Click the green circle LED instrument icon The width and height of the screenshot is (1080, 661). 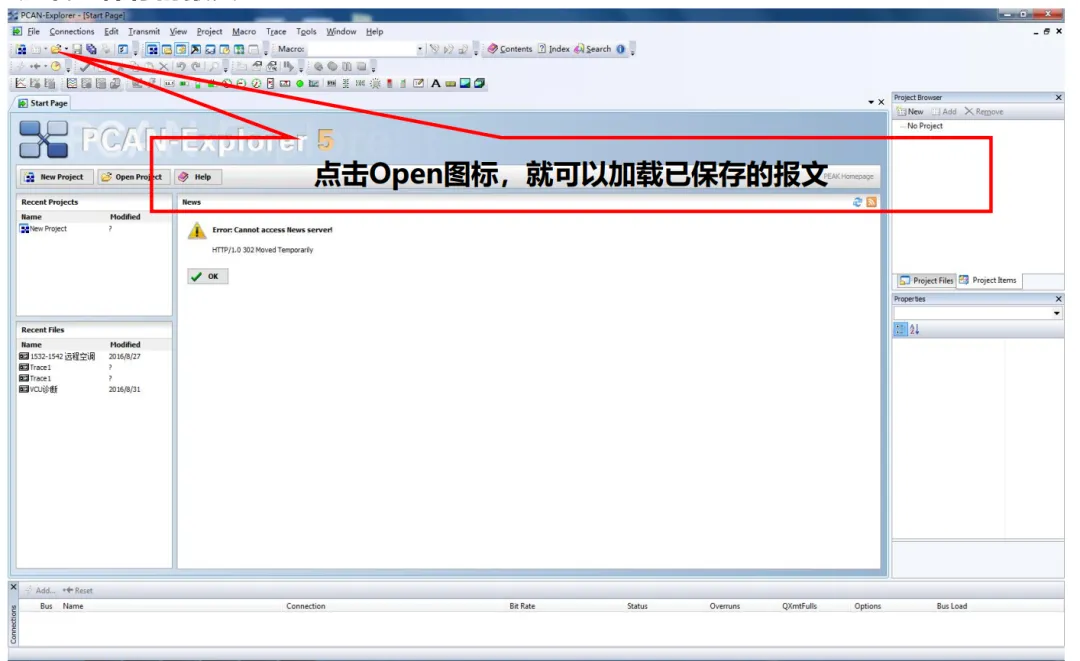pyautogui.click(x=300, y=83)
